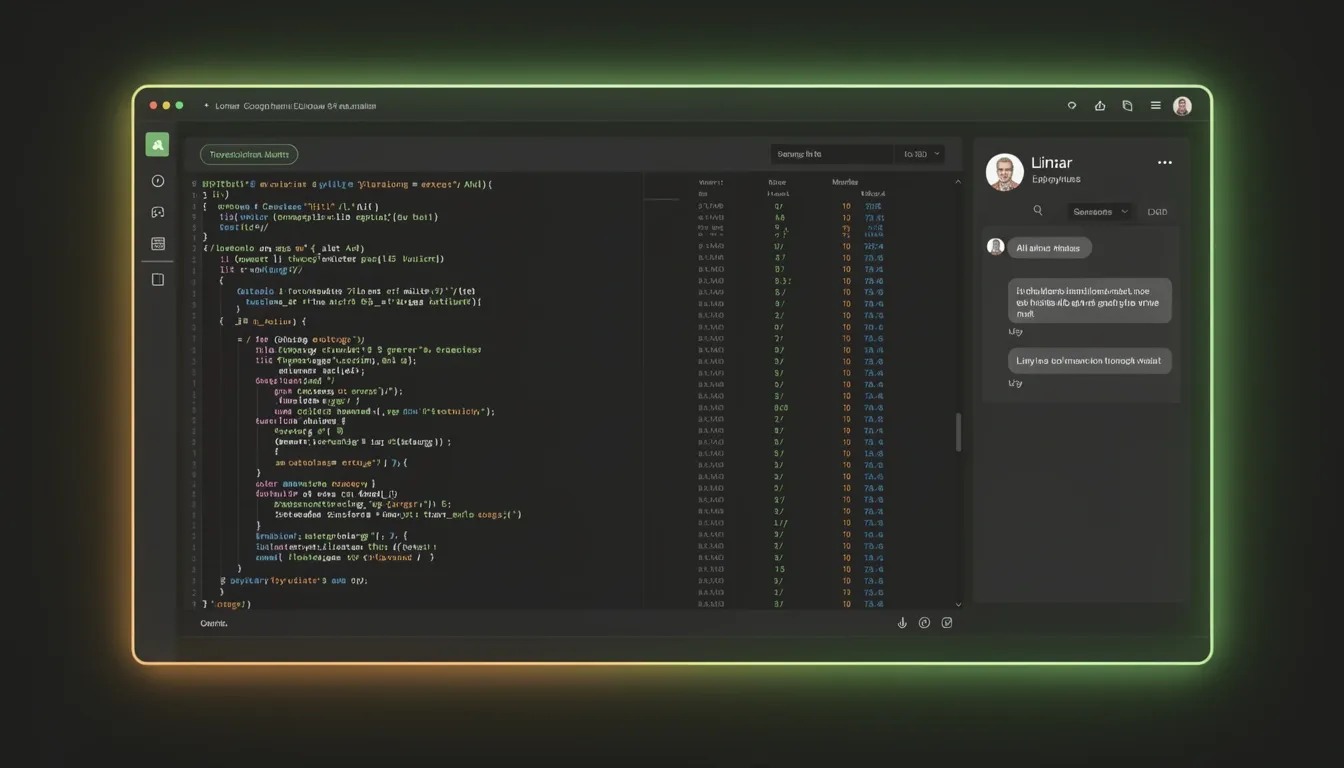Open the user avatar in the title bar
Screen dimensions: 1344x768
pos(1182,106)
